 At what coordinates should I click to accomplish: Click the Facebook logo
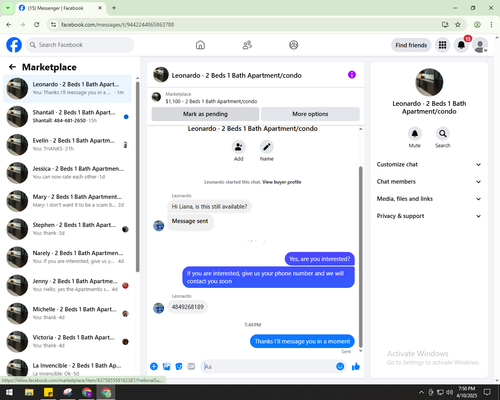[x=14, y=45]
